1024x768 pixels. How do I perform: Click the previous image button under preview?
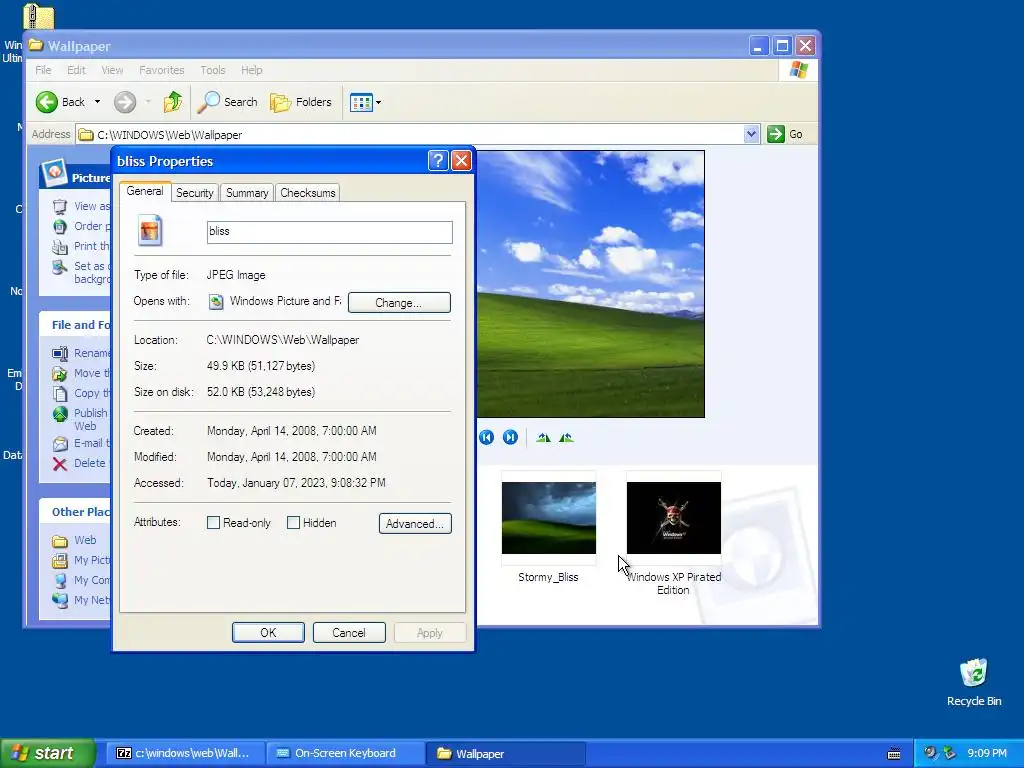point(487,437)
